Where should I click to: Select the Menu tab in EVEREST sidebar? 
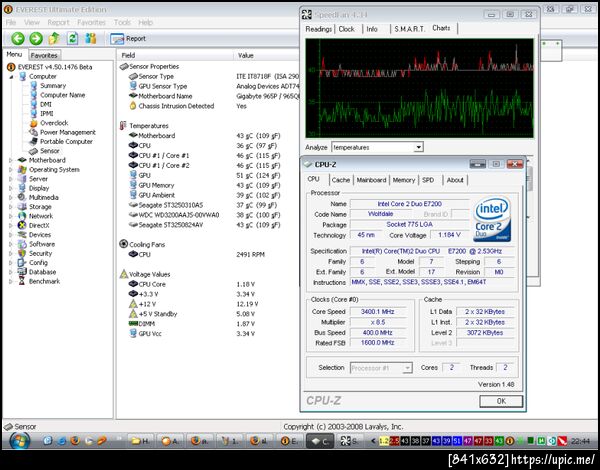[14, 55]
